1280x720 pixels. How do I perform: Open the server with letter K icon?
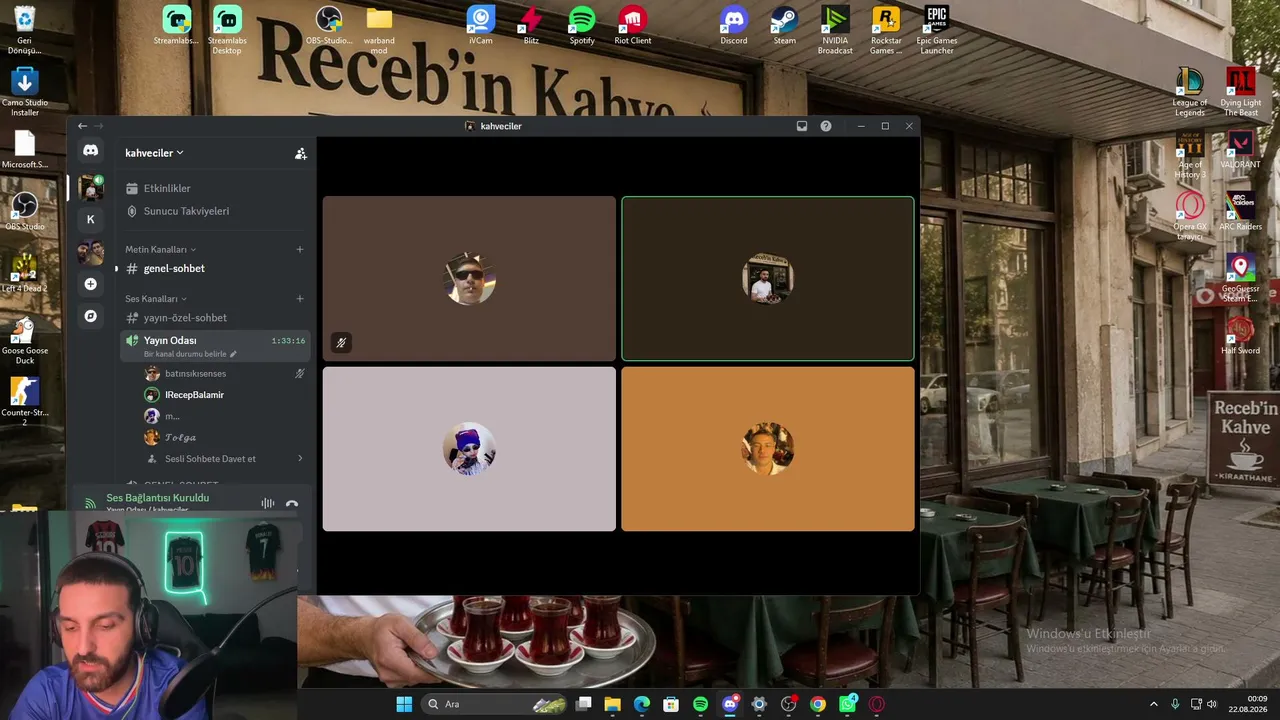click(90, 219)
